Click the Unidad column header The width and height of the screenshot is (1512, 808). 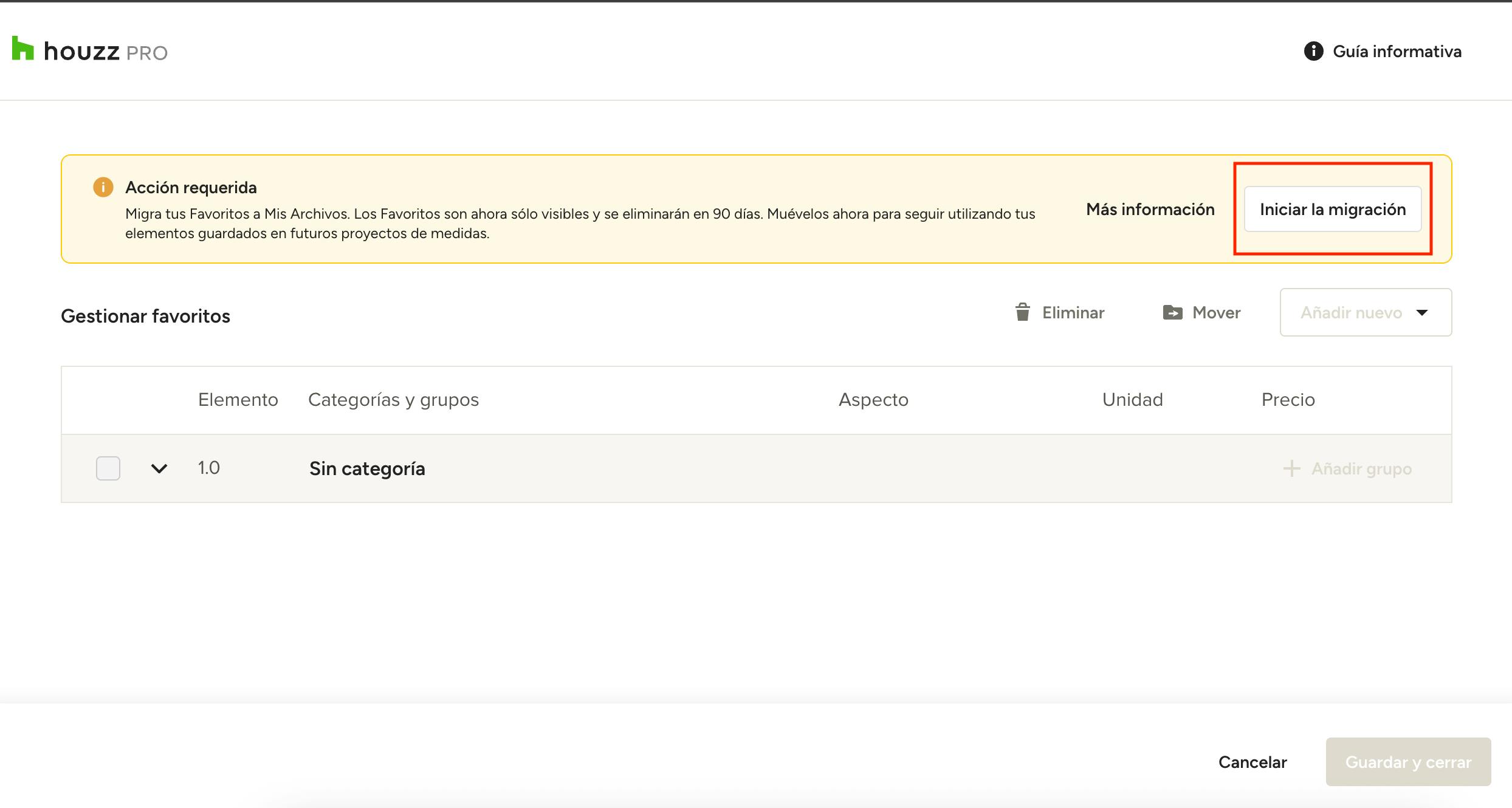pyautogui.click(x=1133, y=400)
